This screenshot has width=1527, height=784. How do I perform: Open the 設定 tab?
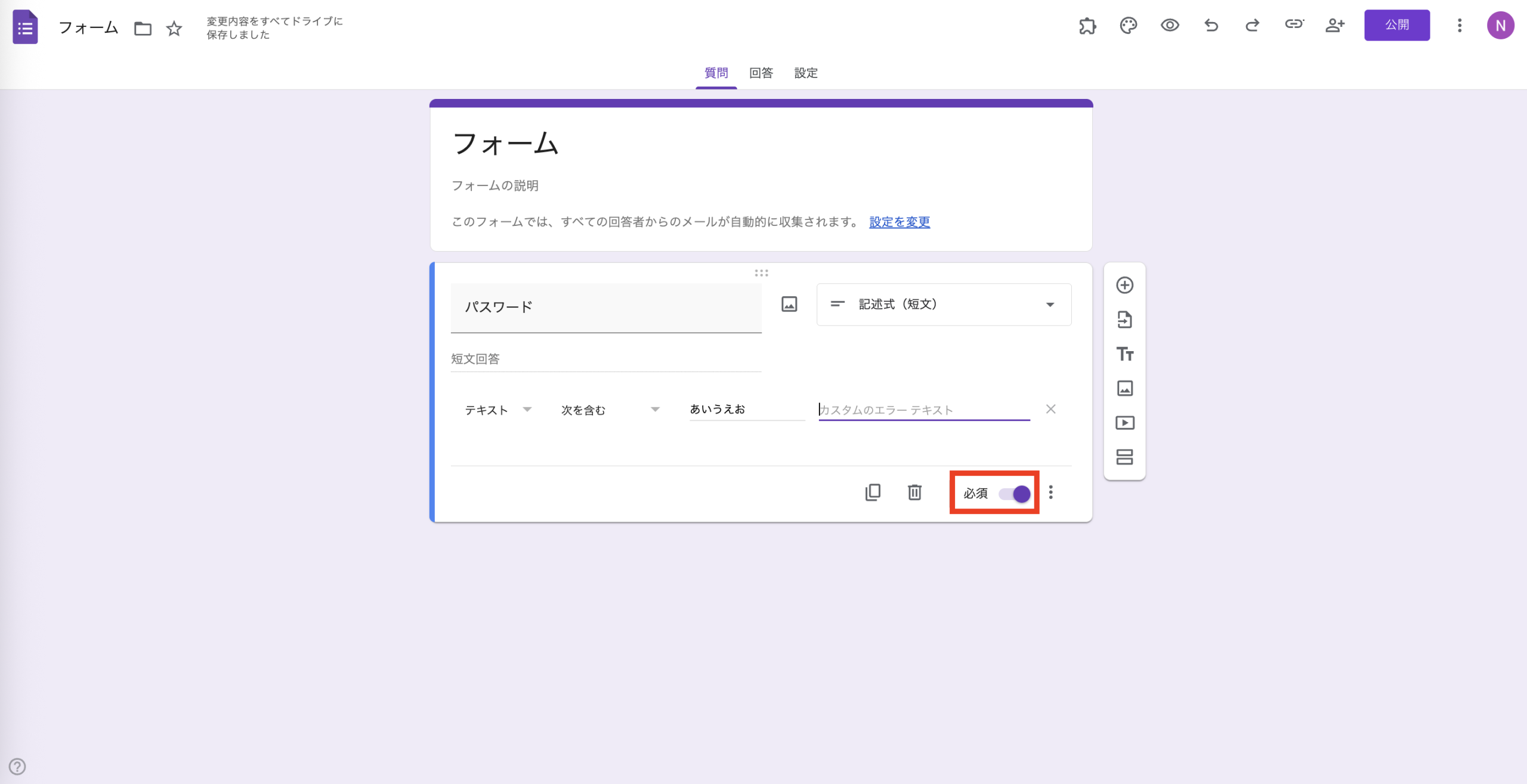point(806,73)
